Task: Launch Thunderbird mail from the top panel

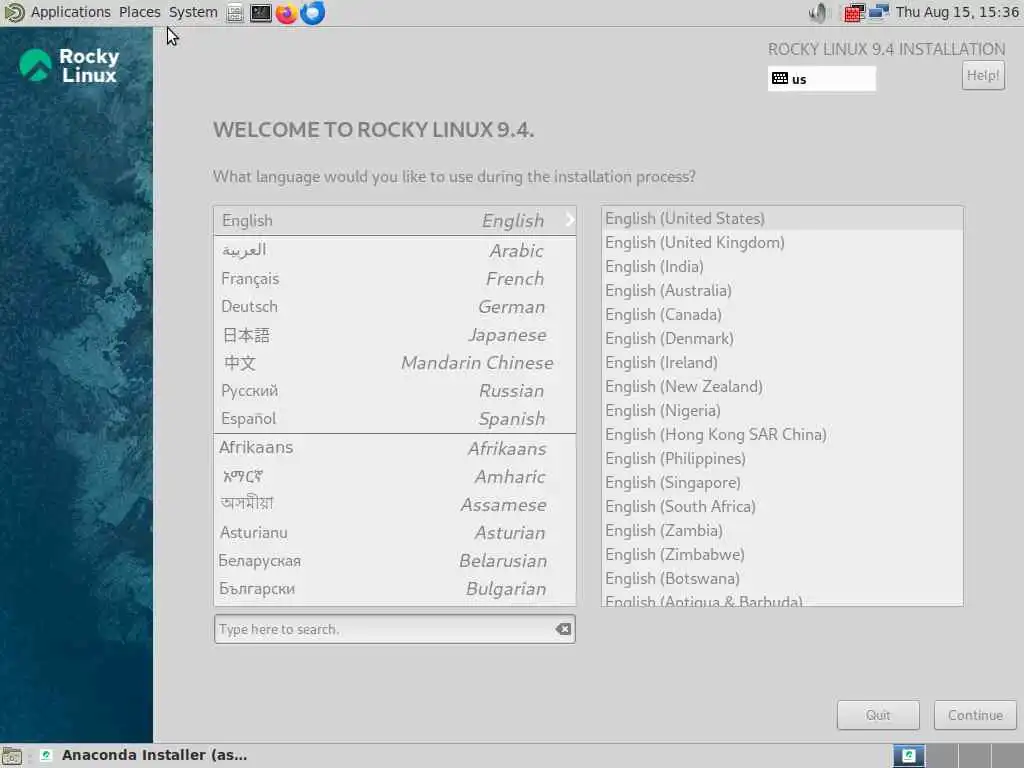Action: click(x=313, y=12)
